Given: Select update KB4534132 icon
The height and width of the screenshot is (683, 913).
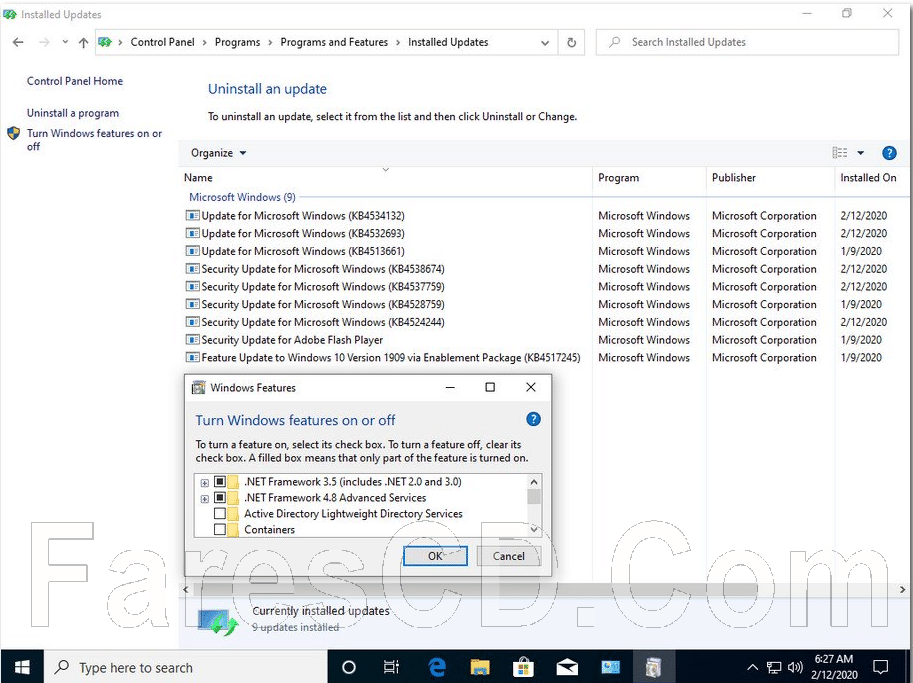Looking at the screenshot, I should pyautogui.click(x=192, y=215).
